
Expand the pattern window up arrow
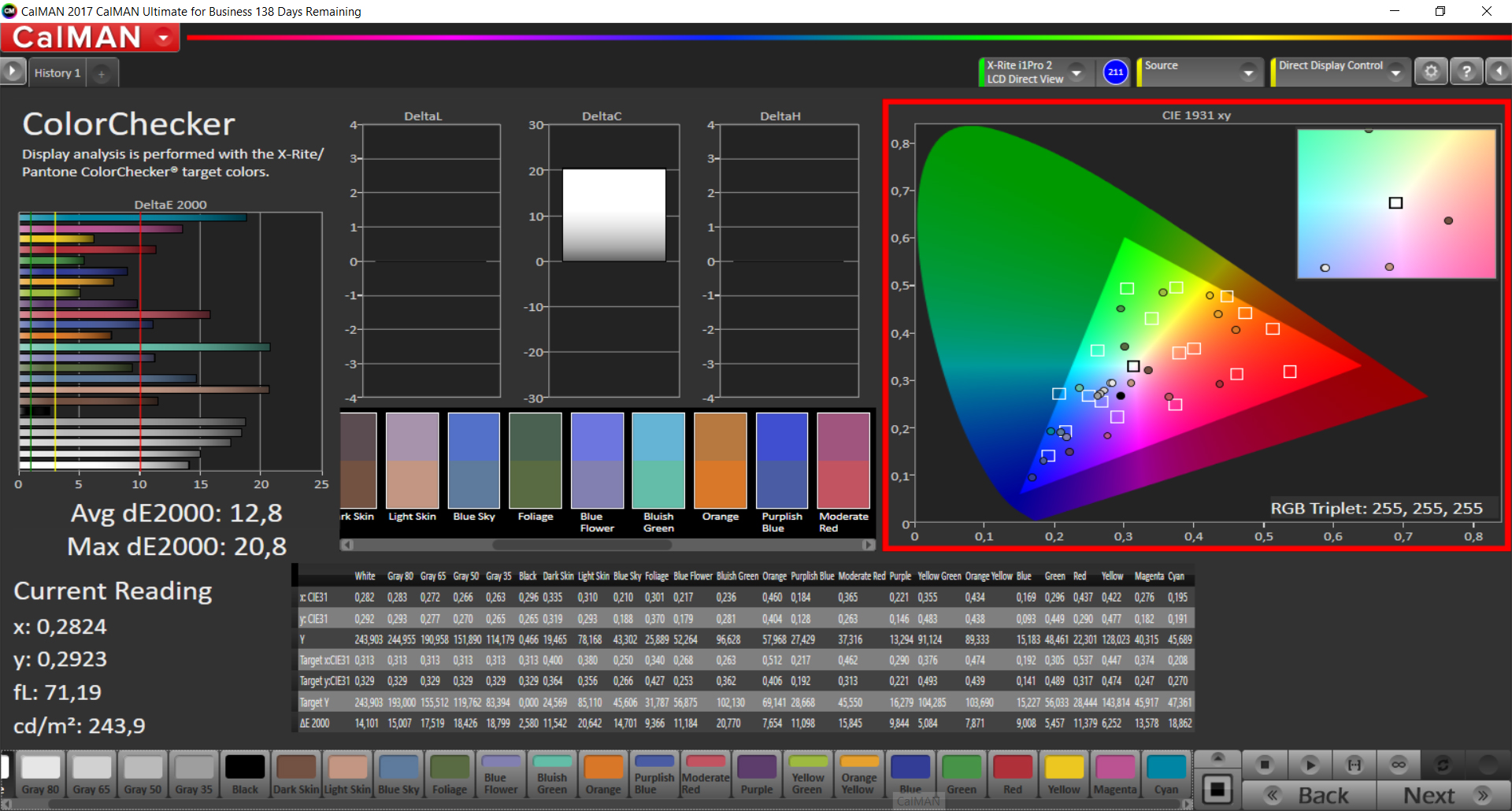(1217, 757)
